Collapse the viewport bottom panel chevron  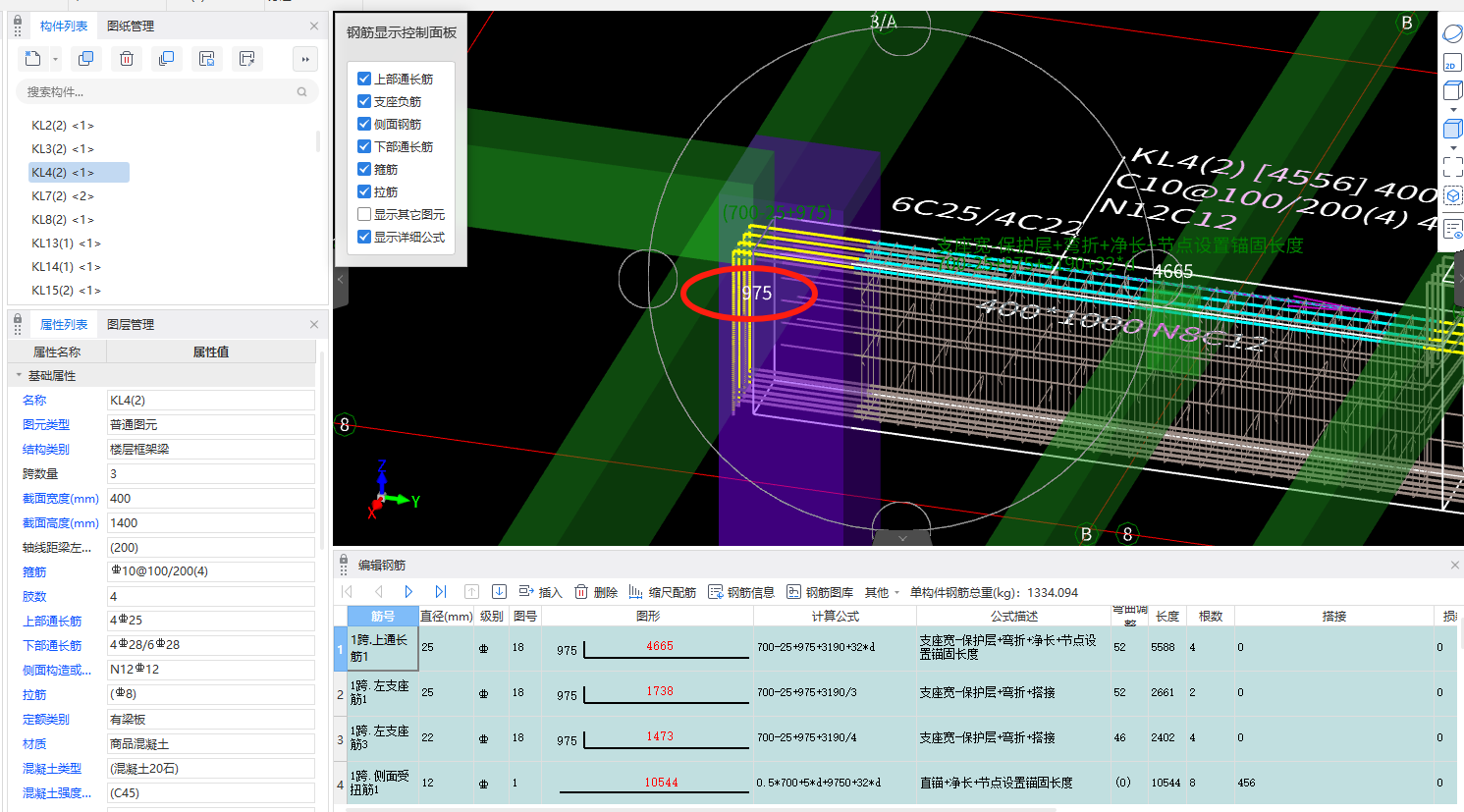point(902,538)
